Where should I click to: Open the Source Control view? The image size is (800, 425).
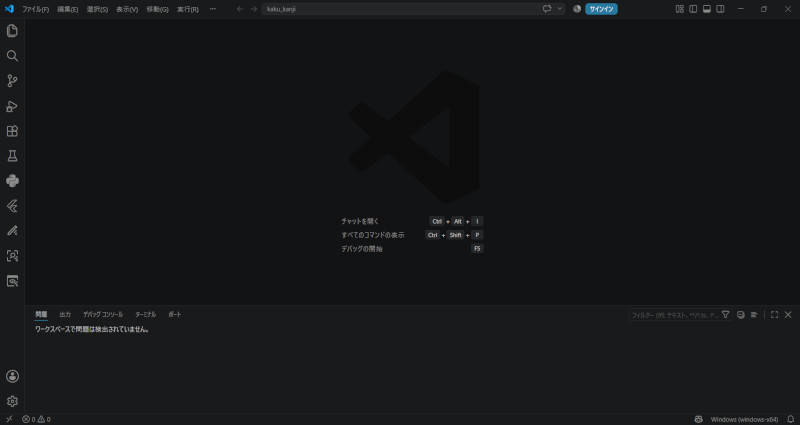(x=12, y=81)
